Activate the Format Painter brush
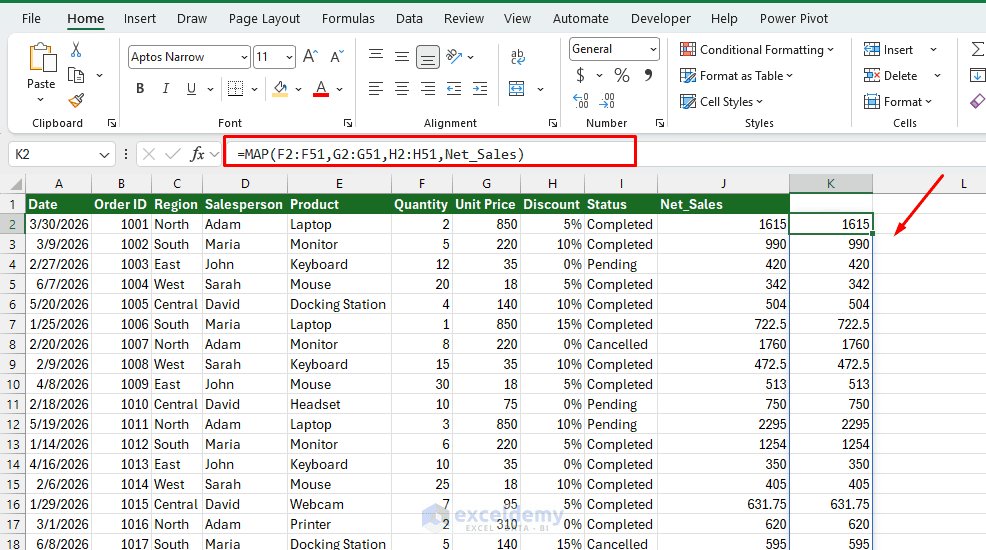 (76, 101)
